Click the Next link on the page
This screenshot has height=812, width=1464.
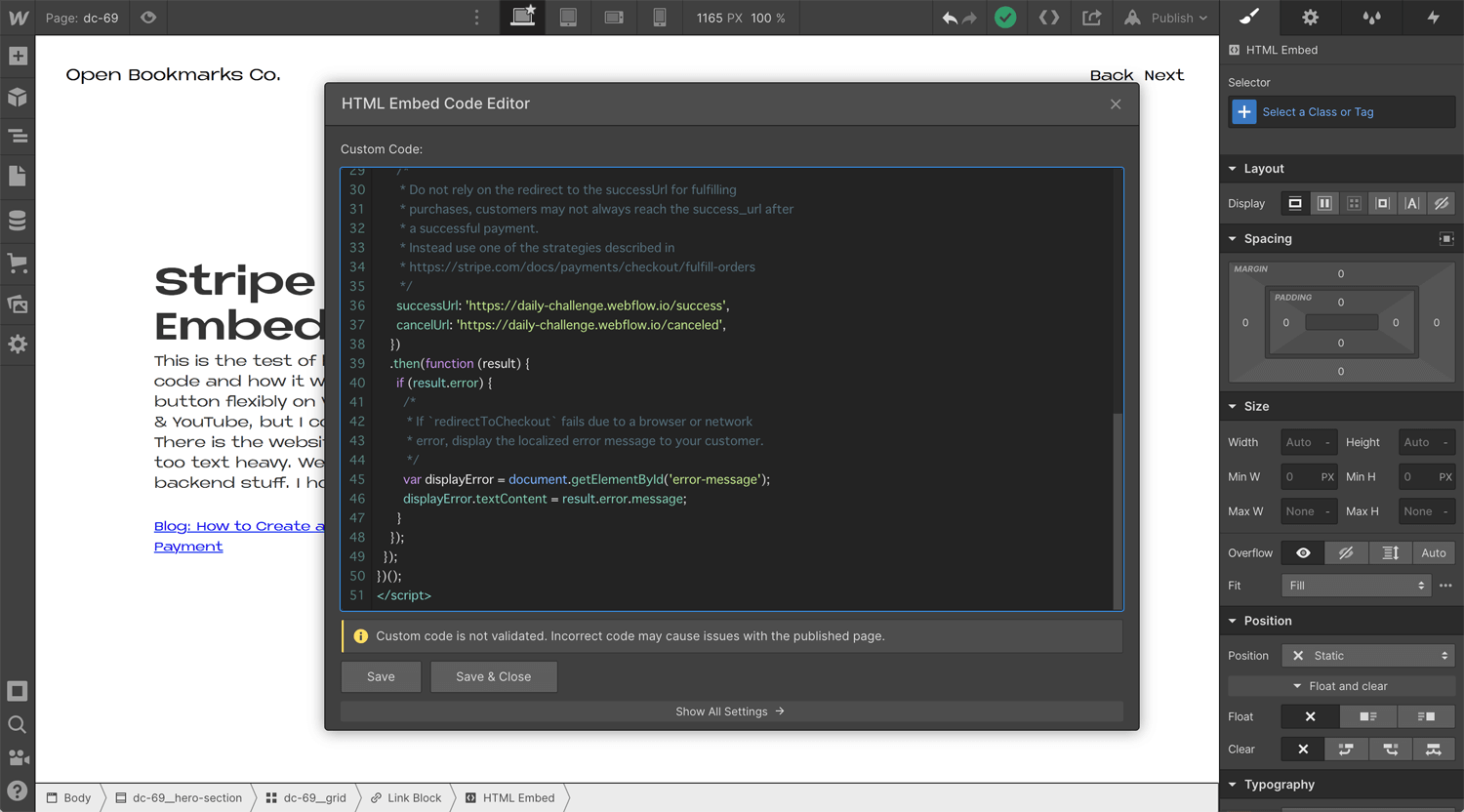point(1164,75)
